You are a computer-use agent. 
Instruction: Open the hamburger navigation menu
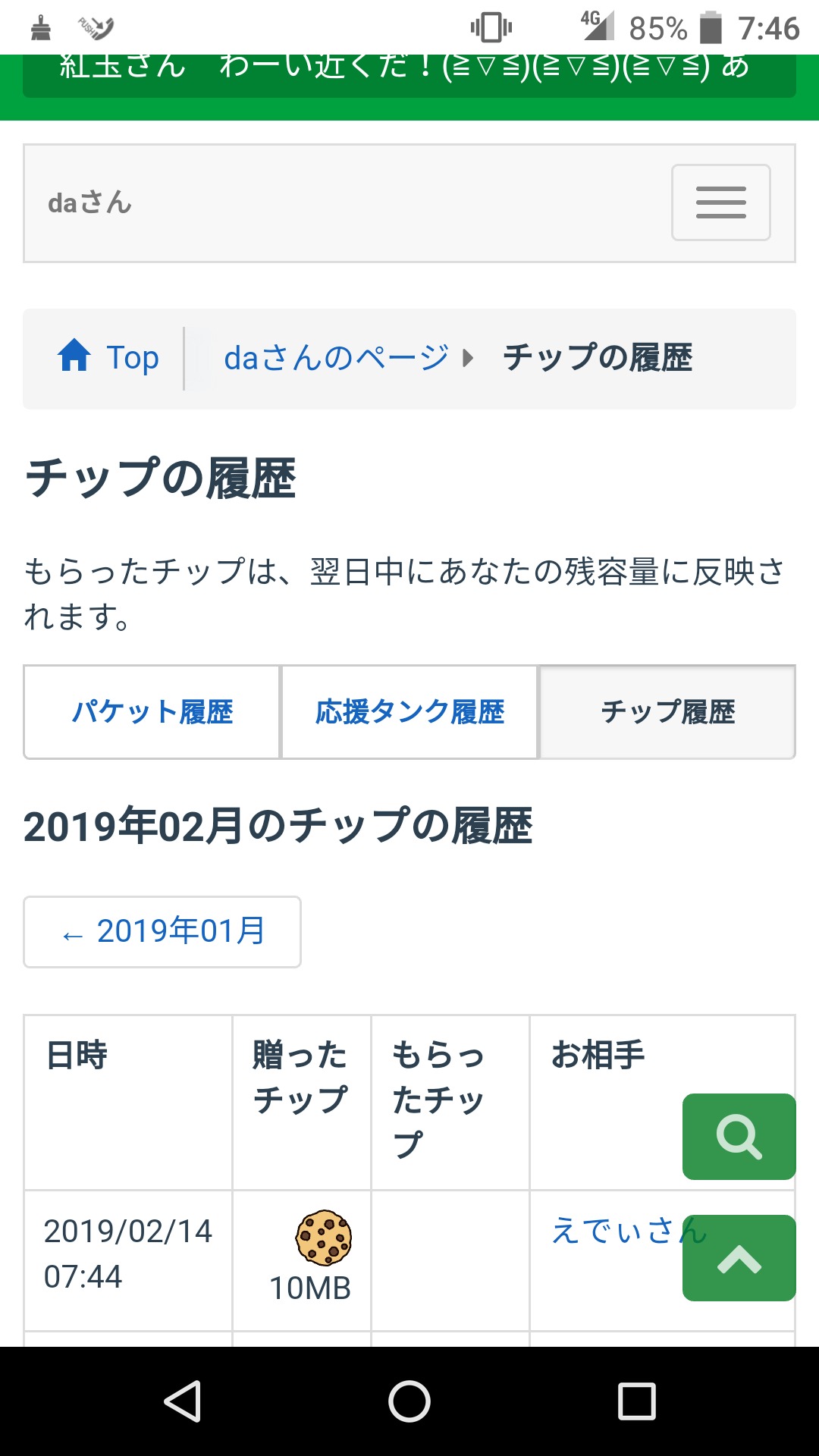tap(720, 202)
